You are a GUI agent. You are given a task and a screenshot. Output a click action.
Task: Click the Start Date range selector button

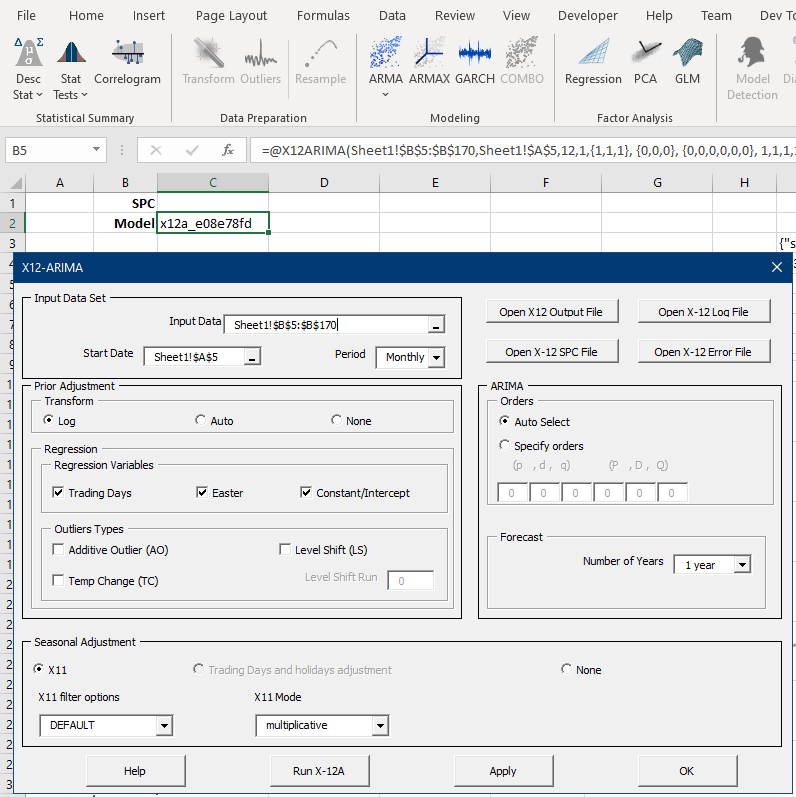252,357
